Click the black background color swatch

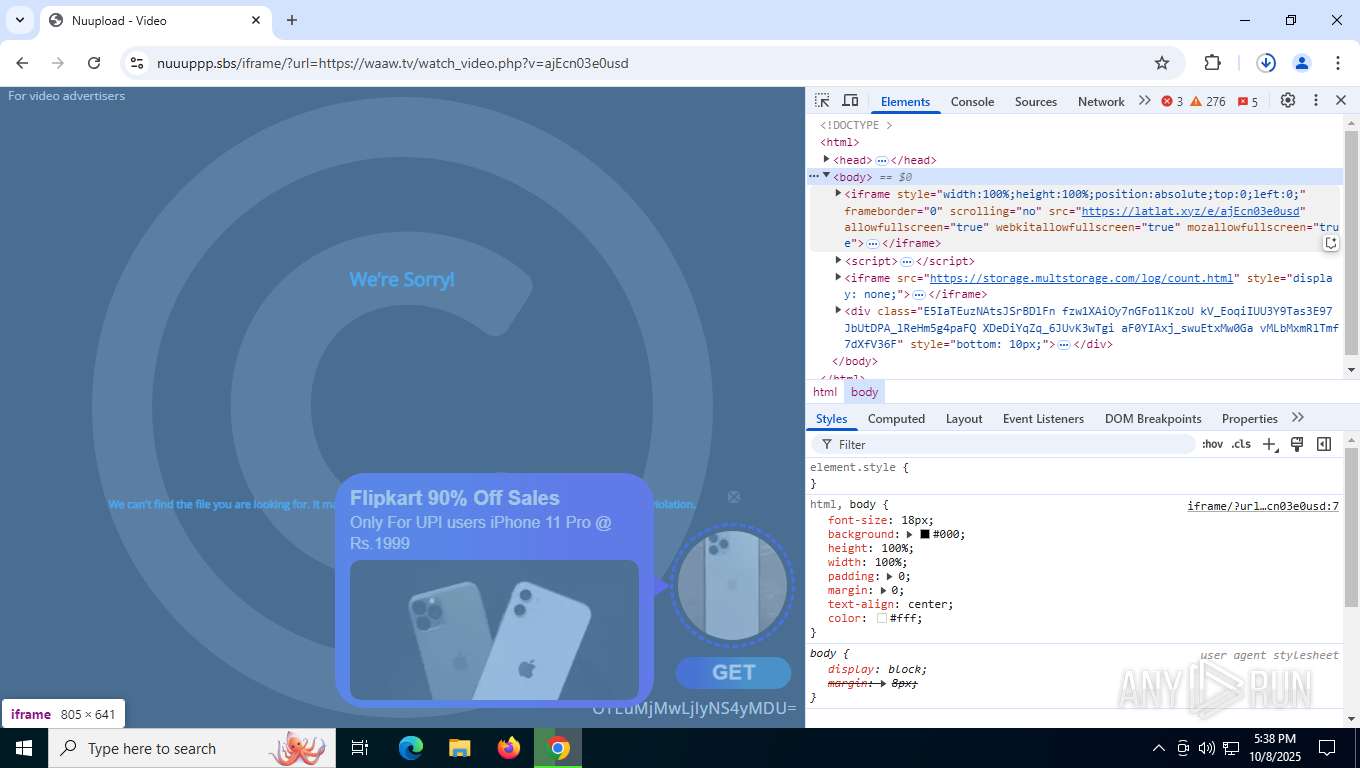pos(925,534)
